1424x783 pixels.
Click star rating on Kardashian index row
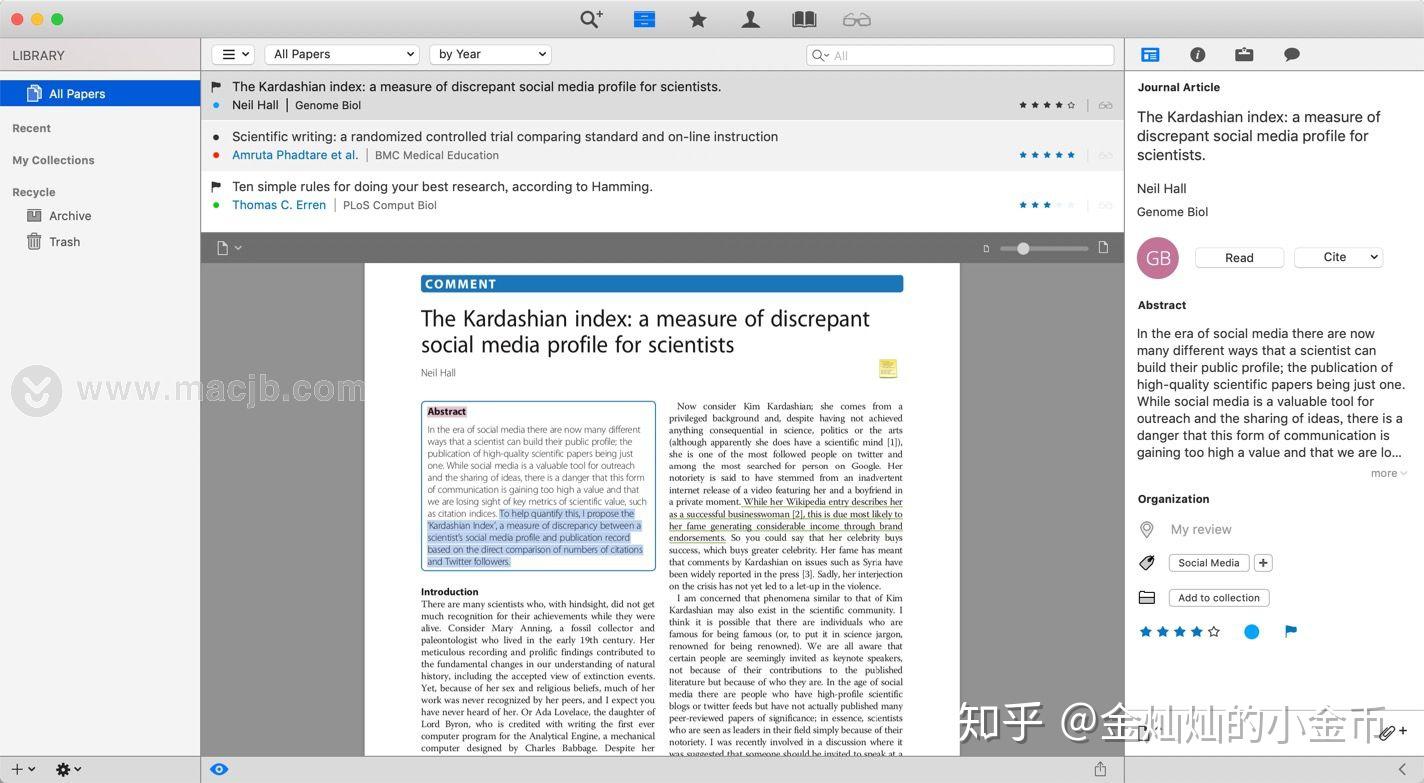1047,105
